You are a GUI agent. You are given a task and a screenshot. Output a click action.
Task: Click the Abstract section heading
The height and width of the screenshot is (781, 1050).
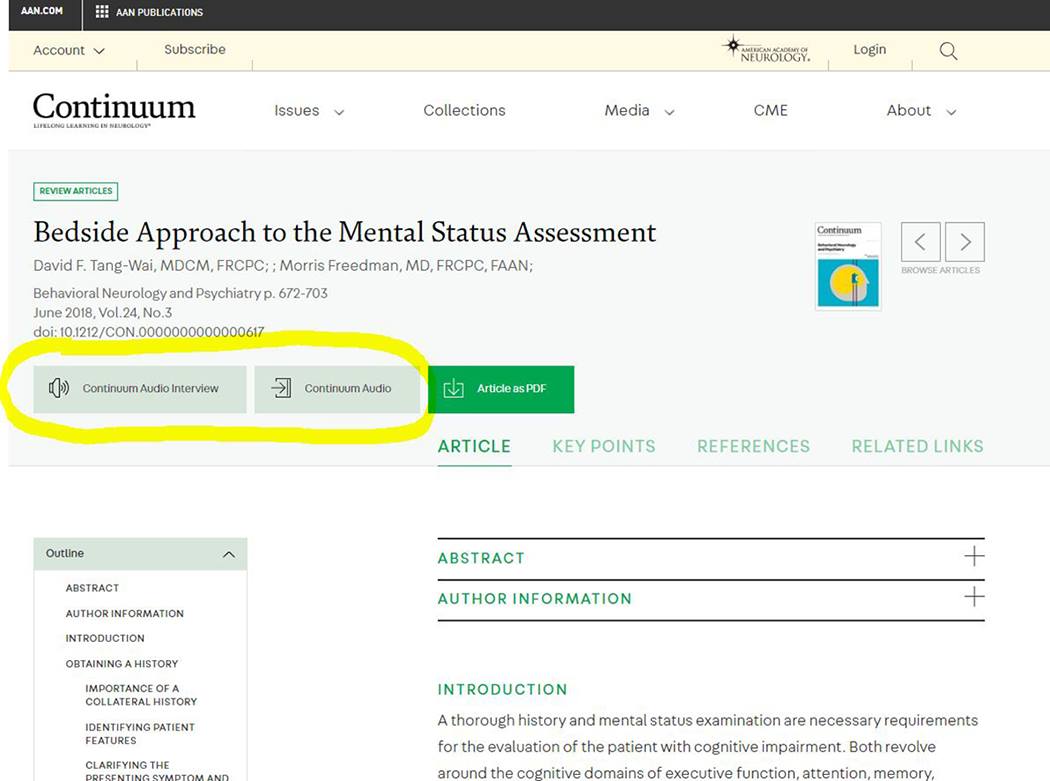(x=481, y=558)
